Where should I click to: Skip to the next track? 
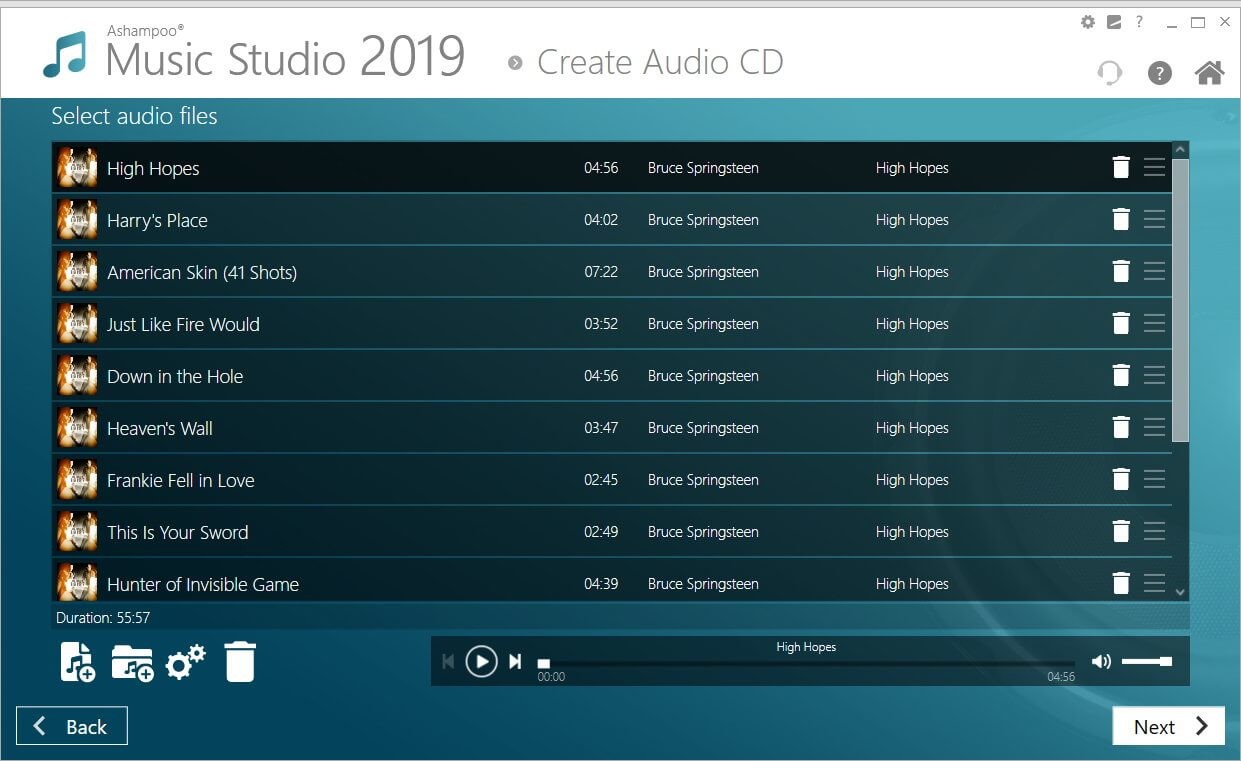tap(514, 661)
